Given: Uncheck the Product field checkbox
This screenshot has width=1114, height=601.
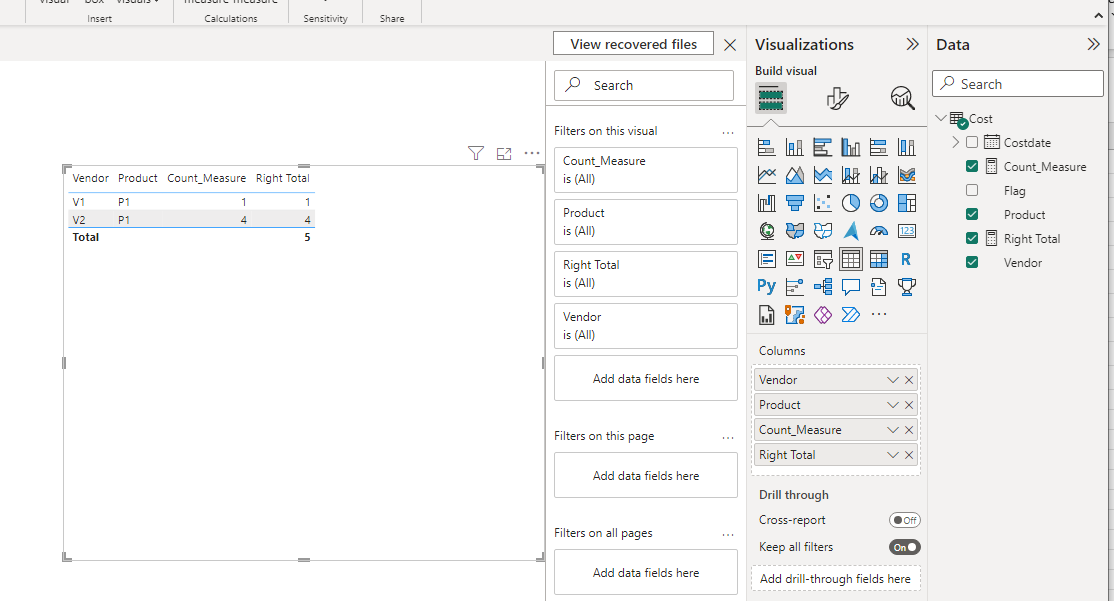Looking at the screenshot, I should (x=972, y=215).
